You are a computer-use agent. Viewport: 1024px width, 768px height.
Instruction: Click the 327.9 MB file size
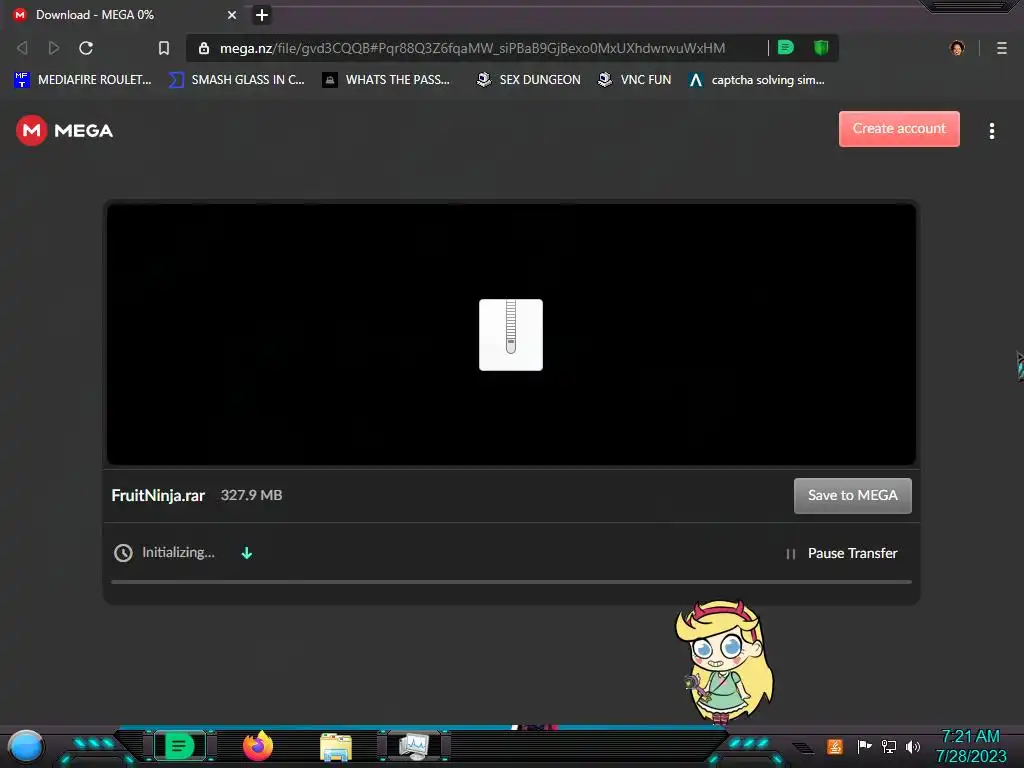coord(251,495)
